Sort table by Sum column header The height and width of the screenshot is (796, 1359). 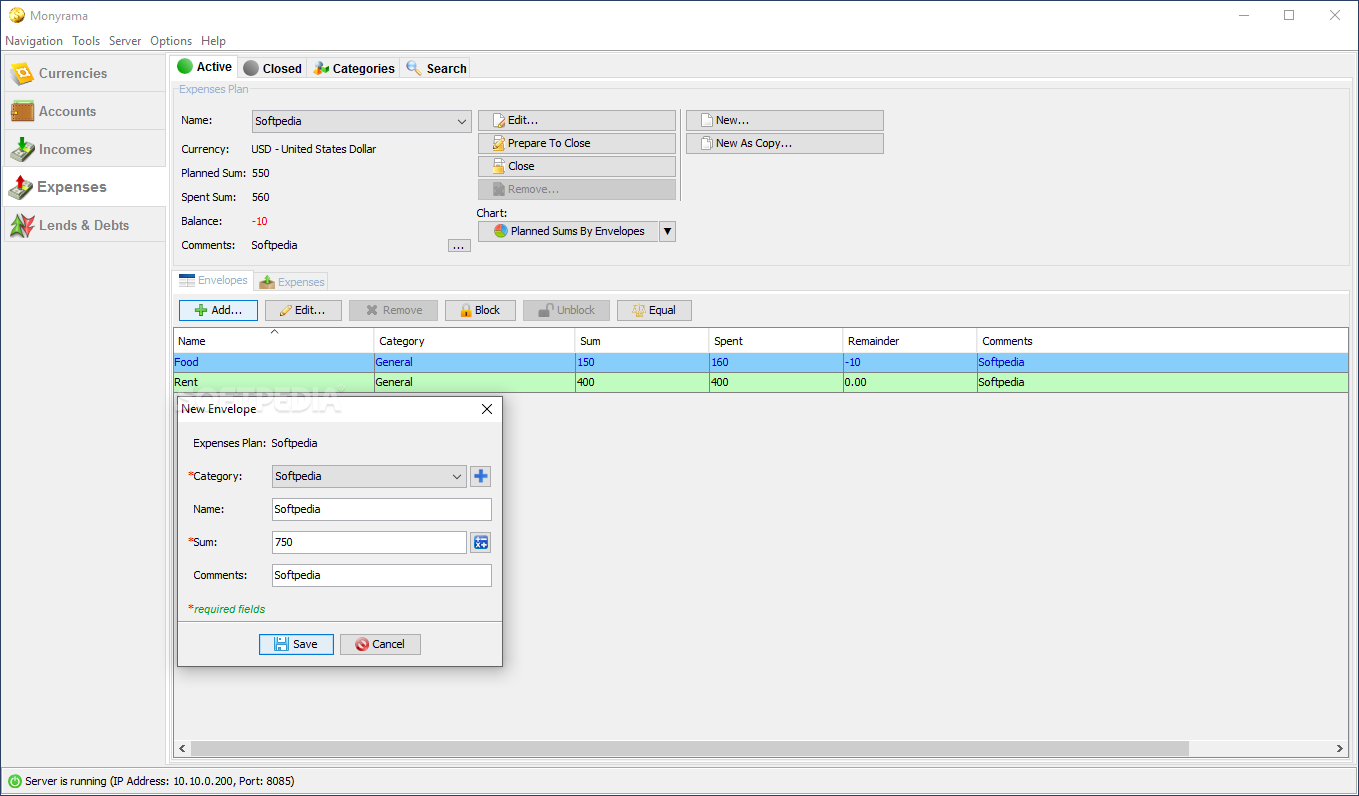pyautogui.click(x=642, y=340)
